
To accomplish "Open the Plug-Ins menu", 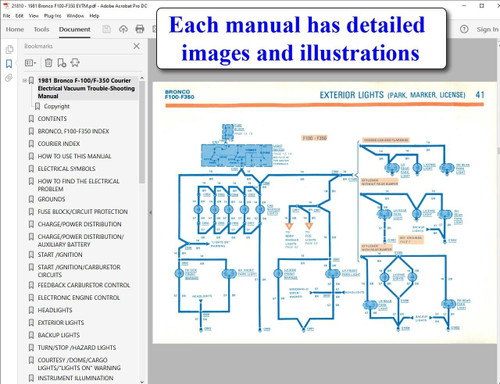I will (x=53, y=16).
